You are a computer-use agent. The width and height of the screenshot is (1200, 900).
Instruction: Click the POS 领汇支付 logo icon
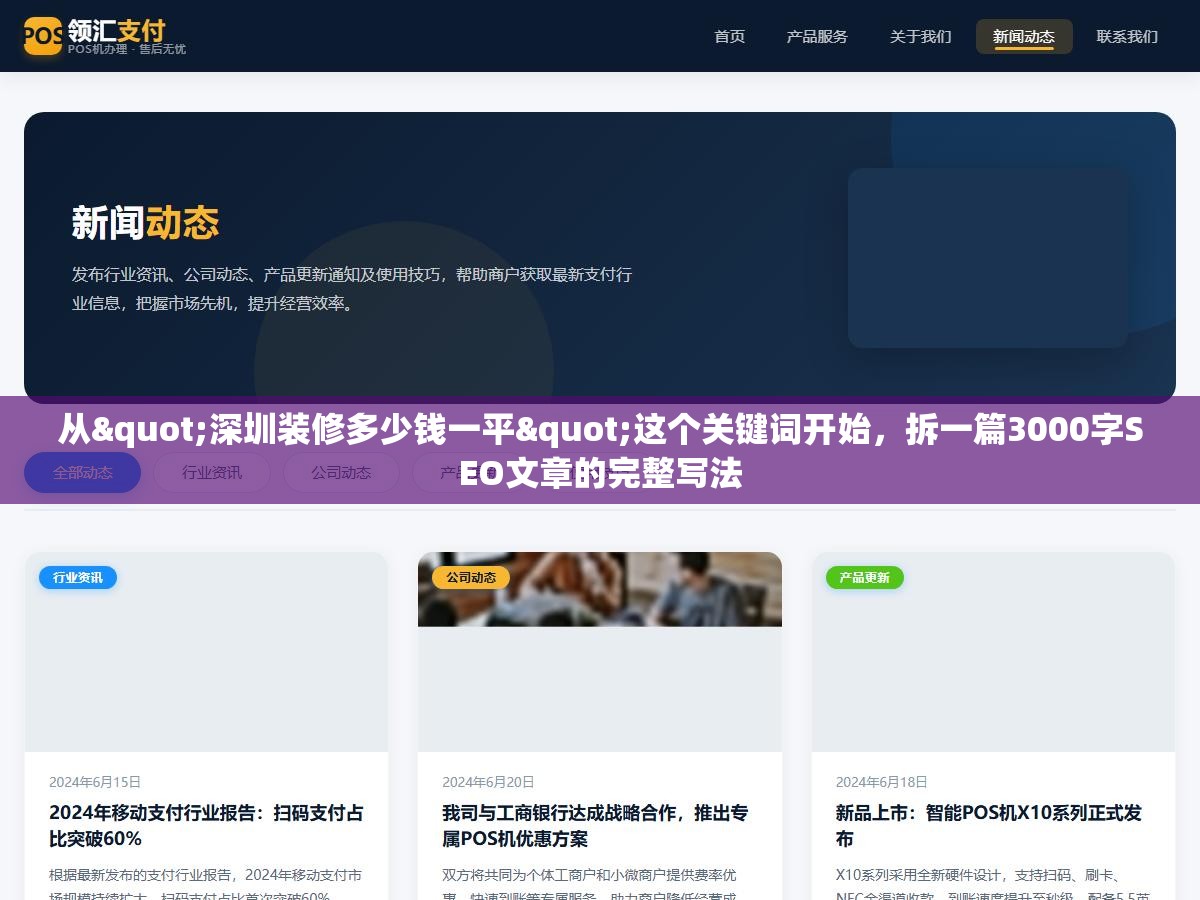[43, 36]
